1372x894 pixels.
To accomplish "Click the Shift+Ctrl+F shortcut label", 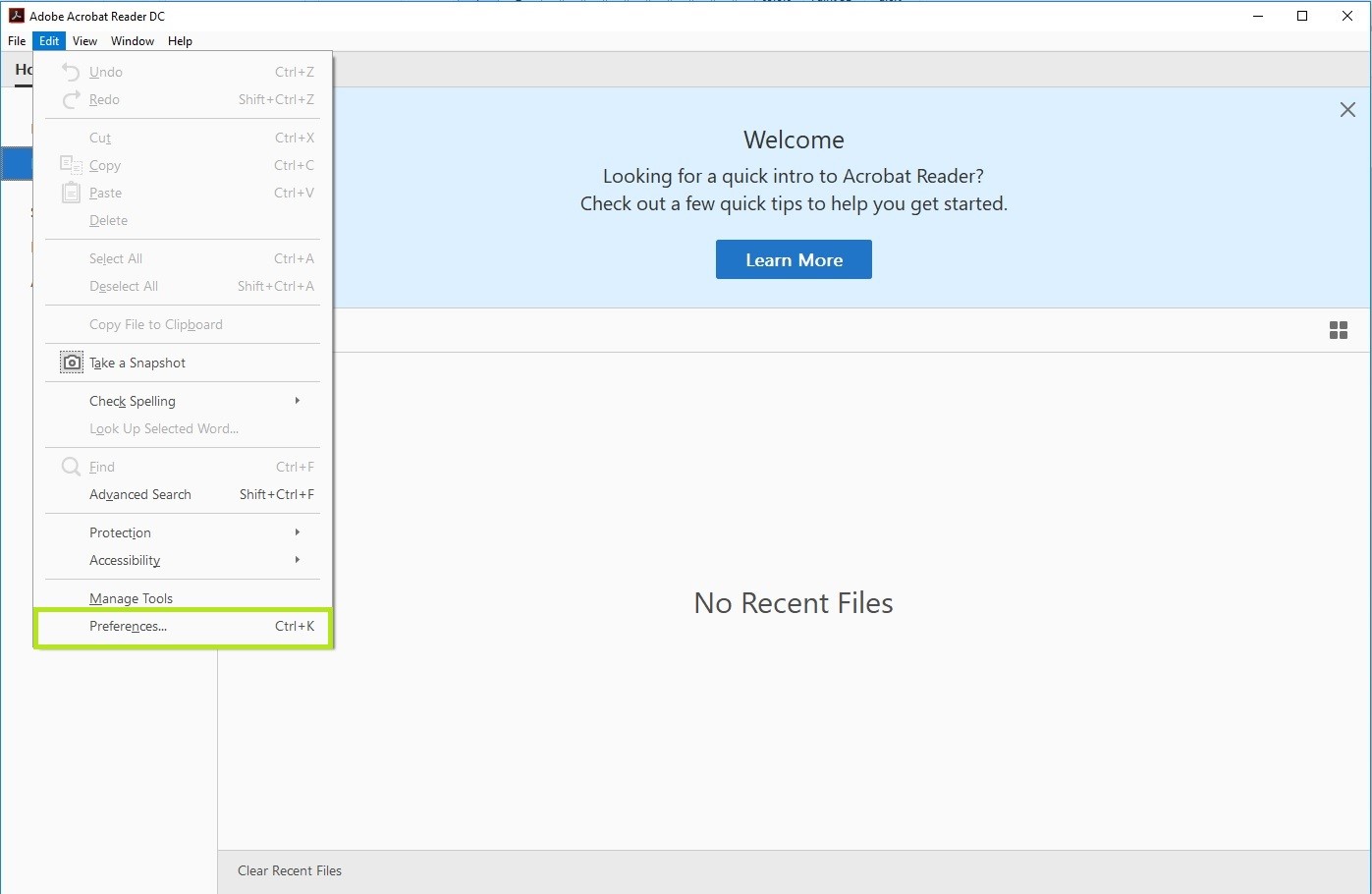I will click(x=277, y=494).
